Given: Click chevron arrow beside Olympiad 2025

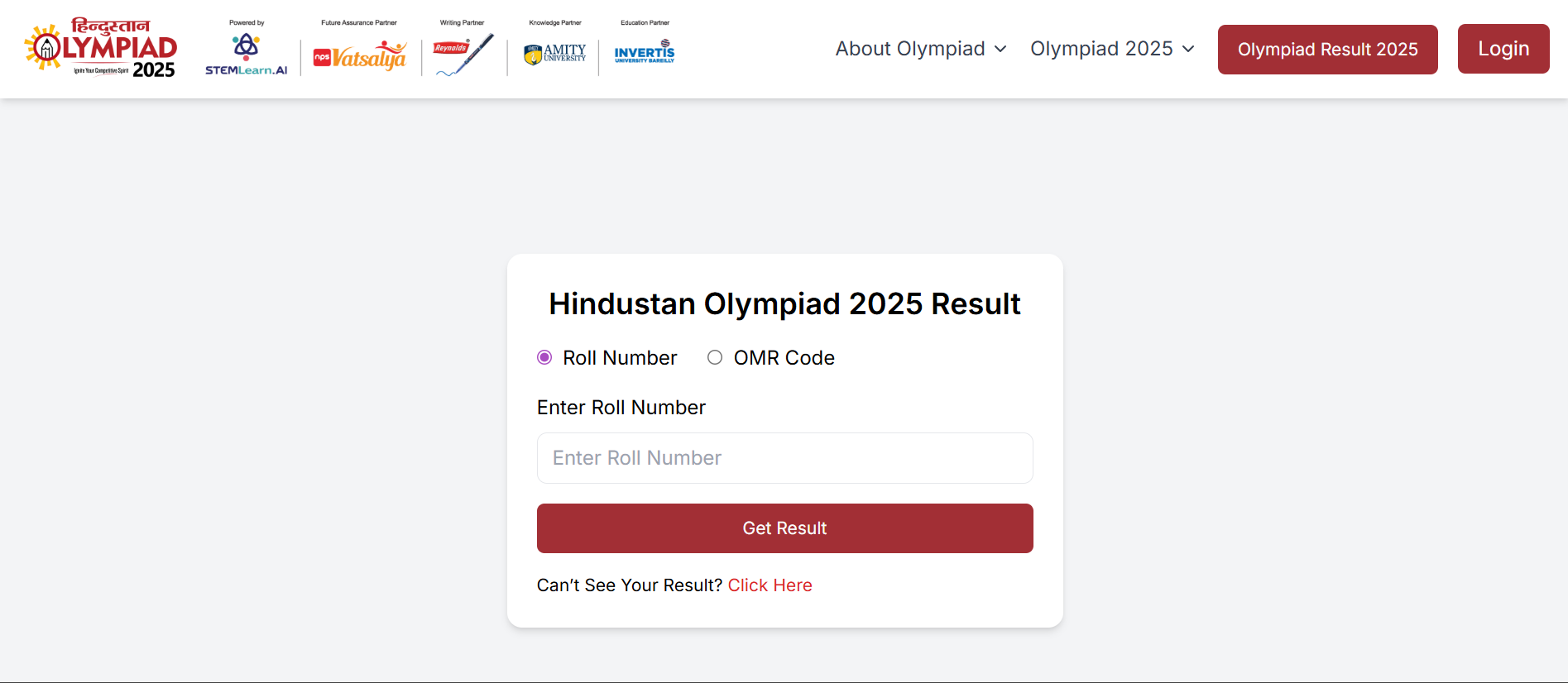Looking at the screenshot, I should point(1189,50).
